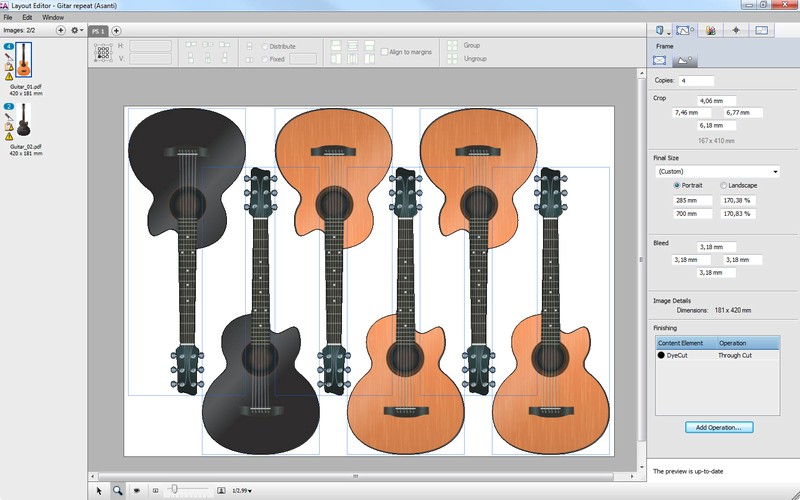Select the Portrait radio button
800x500 pixels.
point(677,186)
